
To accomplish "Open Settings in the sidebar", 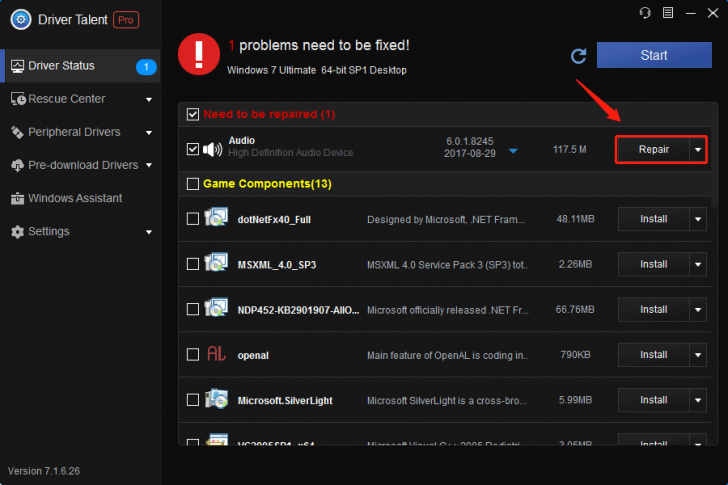I will pos(81,232).
